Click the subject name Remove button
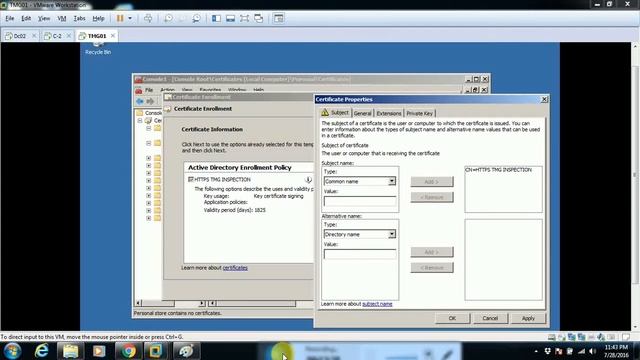 pyautogui.click(x=432, y=197)
